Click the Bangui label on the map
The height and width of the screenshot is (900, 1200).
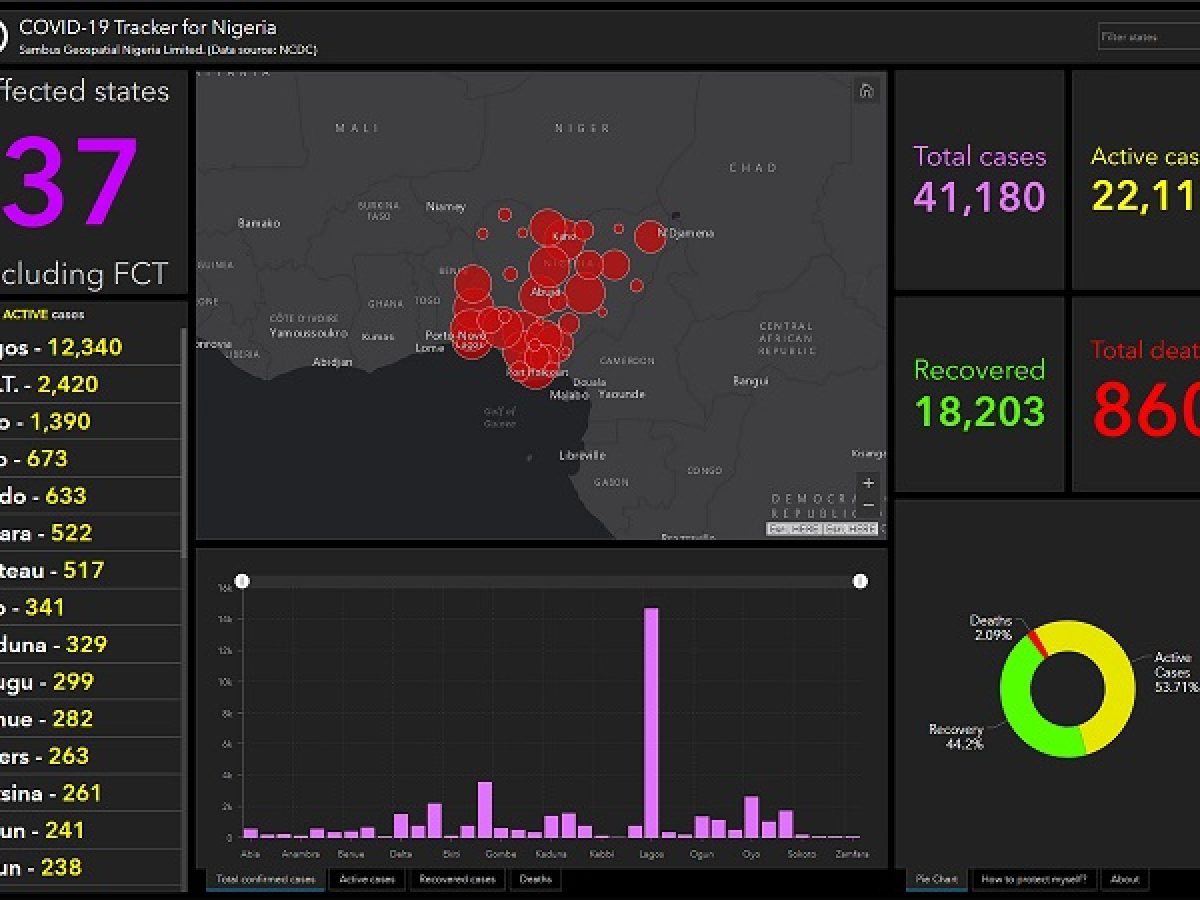pos(750,381)
